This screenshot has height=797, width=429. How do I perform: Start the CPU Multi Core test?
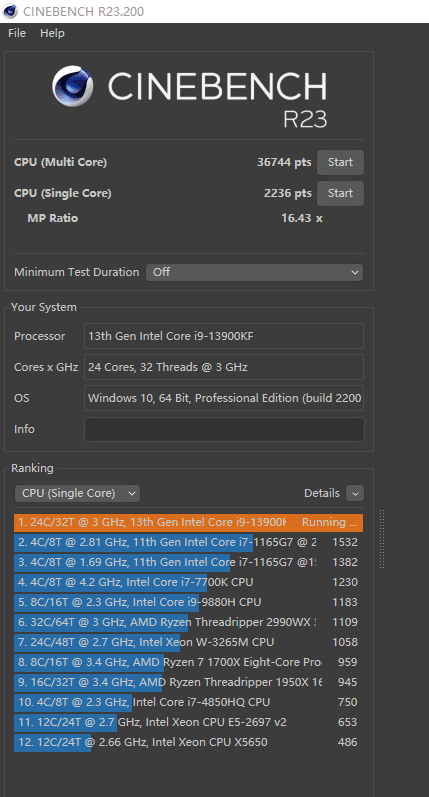pos(340,162)
